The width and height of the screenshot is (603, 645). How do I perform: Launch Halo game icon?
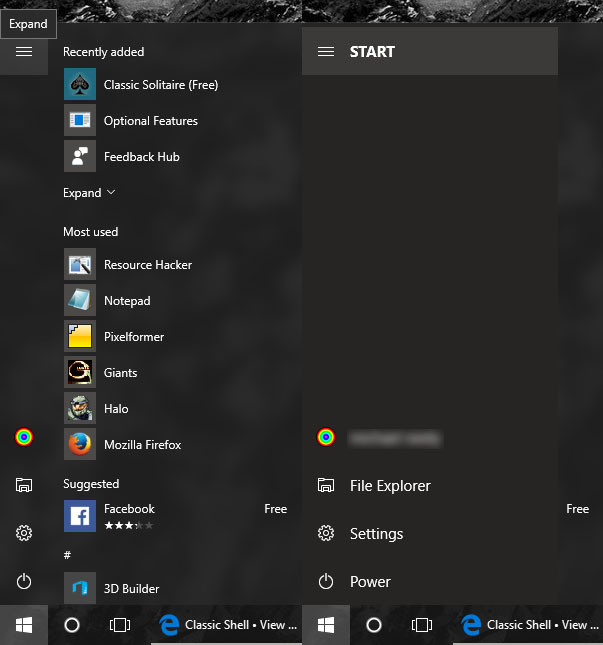pyautogui.click(x=80, y=408)
